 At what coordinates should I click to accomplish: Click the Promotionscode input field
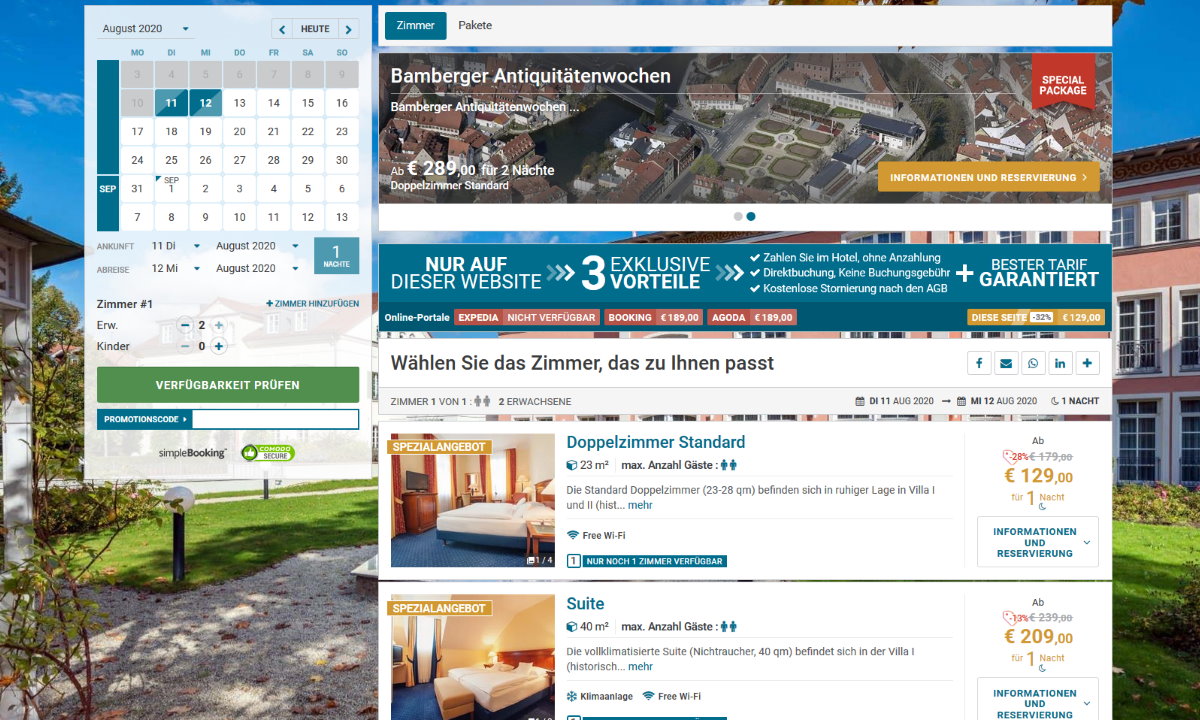(274, 419)
